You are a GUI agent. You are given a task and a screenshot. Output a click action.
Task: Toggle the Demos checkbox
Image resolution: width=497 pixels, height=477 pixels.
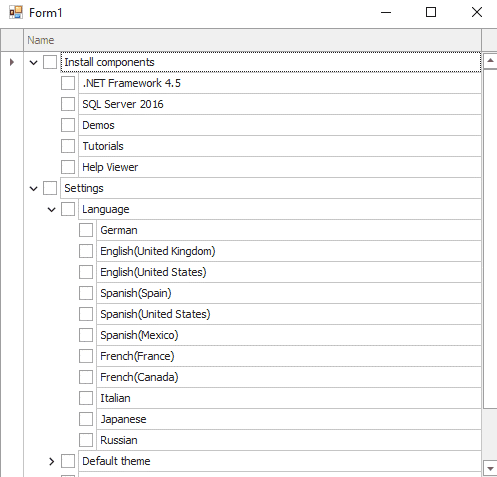point(68,125)
